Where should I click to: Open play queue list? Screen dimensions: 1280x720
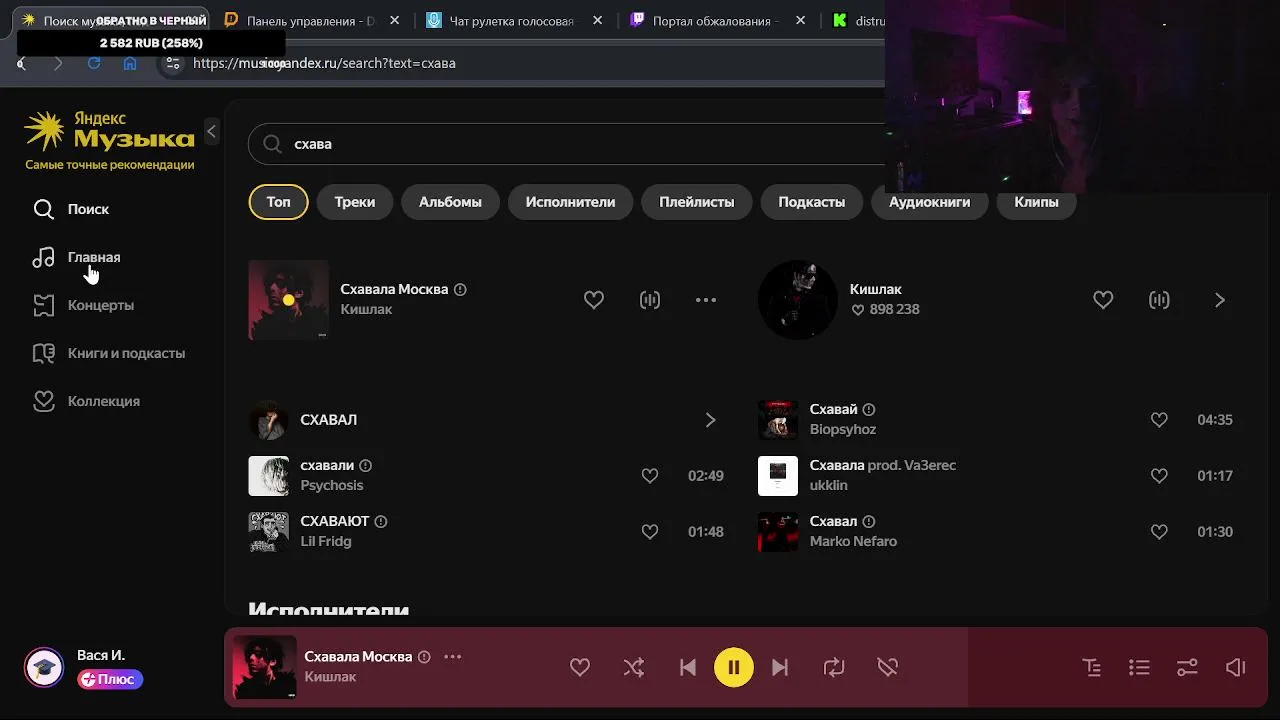click(x=1139, y=667)
